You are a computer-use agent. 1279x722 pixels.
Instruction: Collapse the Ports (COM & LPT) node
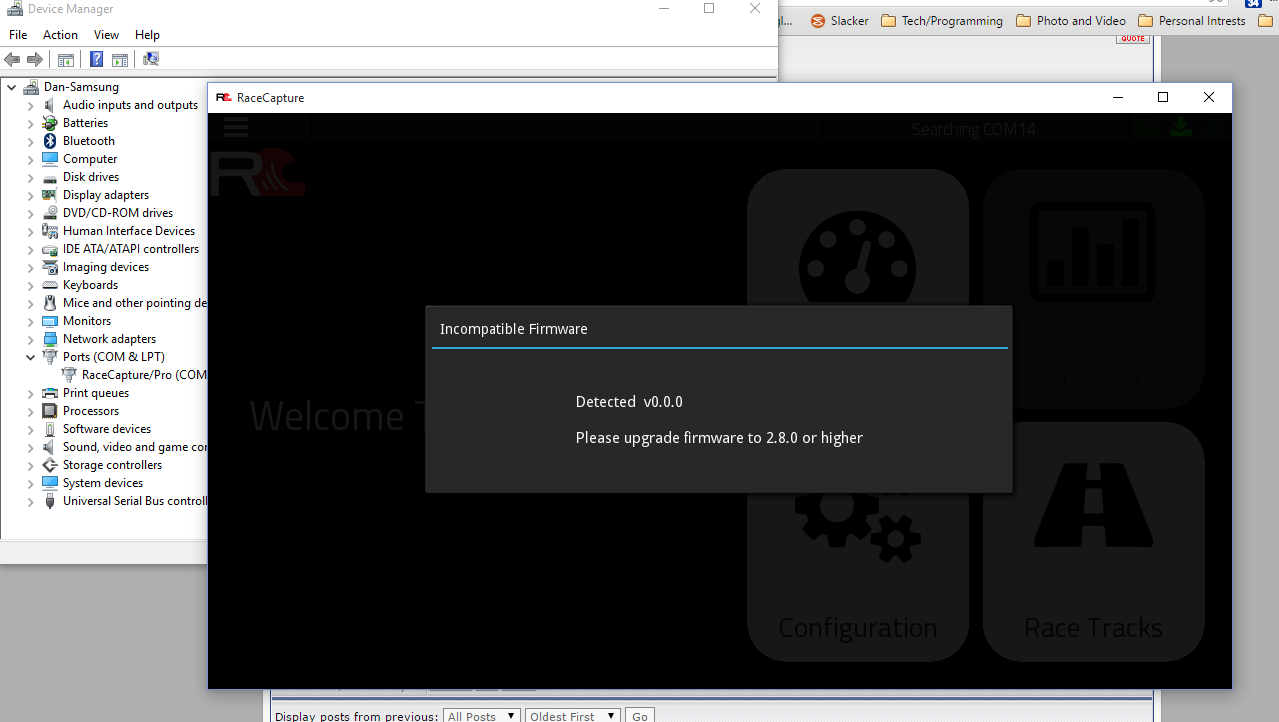[x=31, y=357]
